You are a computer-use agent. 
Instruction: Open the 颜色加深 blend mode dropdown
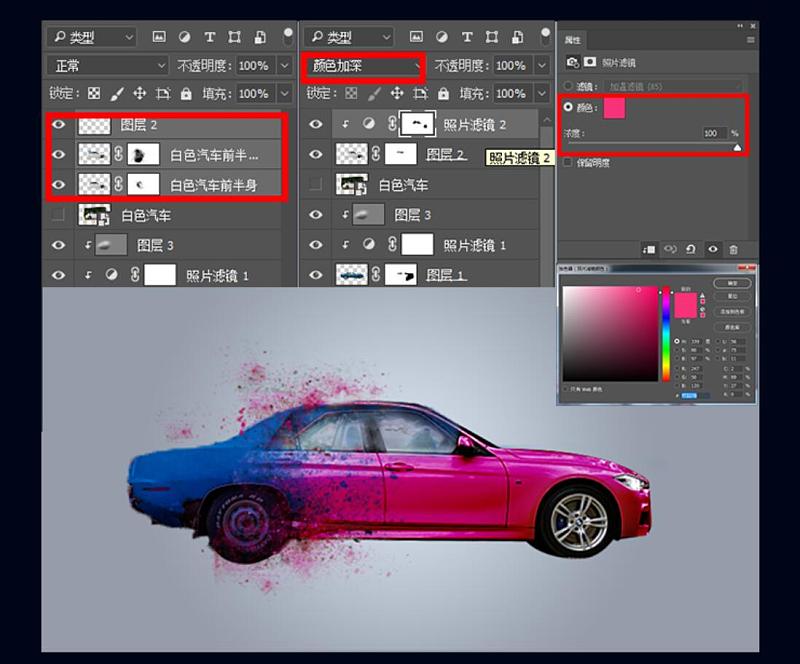(362, 66)
